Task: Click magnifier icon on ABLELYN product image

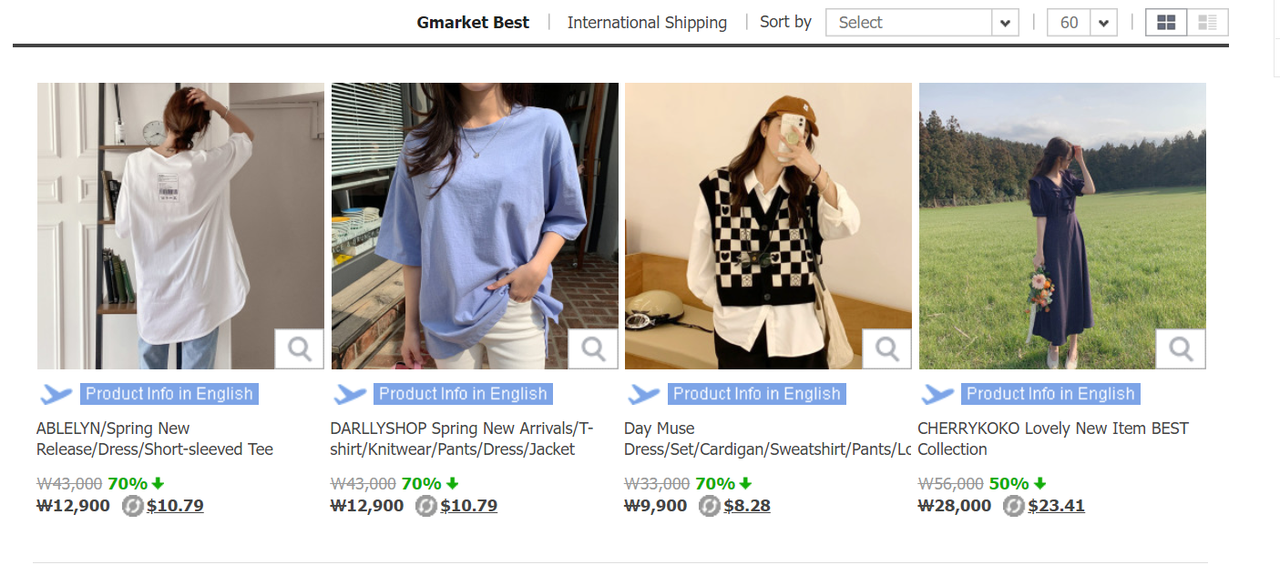Action: (299, 349)
